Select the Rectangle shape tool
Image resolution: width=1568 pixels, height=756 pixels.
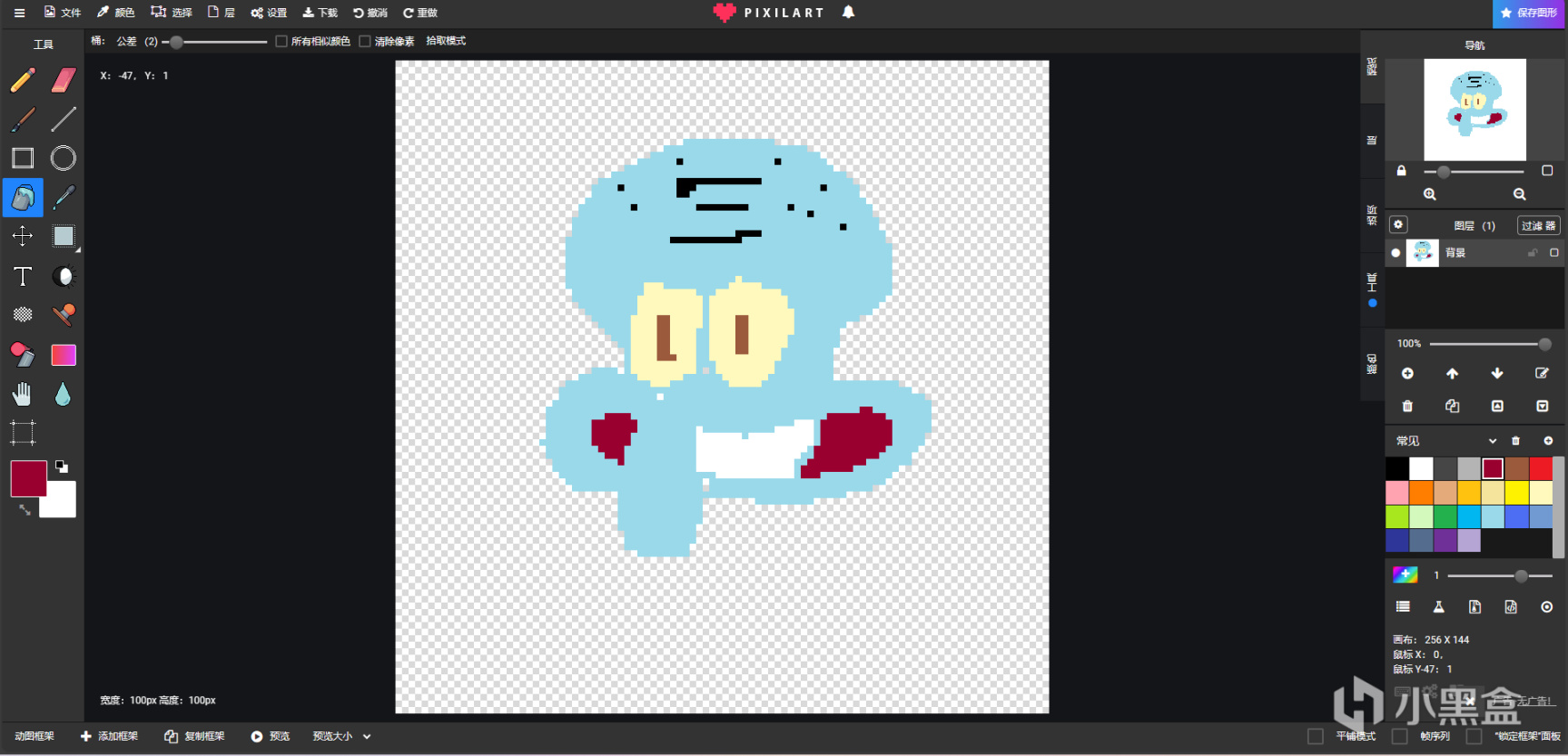pos(23,158)
